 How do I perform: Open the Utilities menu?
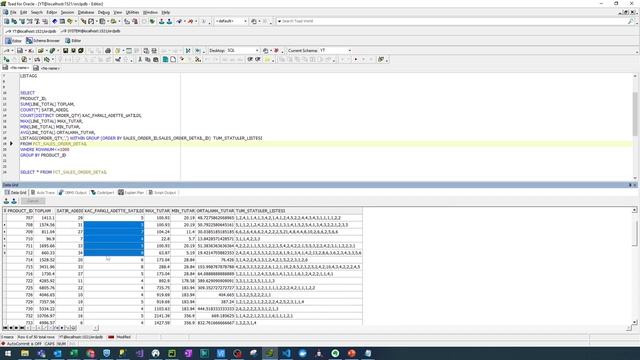tap(132, 12)
